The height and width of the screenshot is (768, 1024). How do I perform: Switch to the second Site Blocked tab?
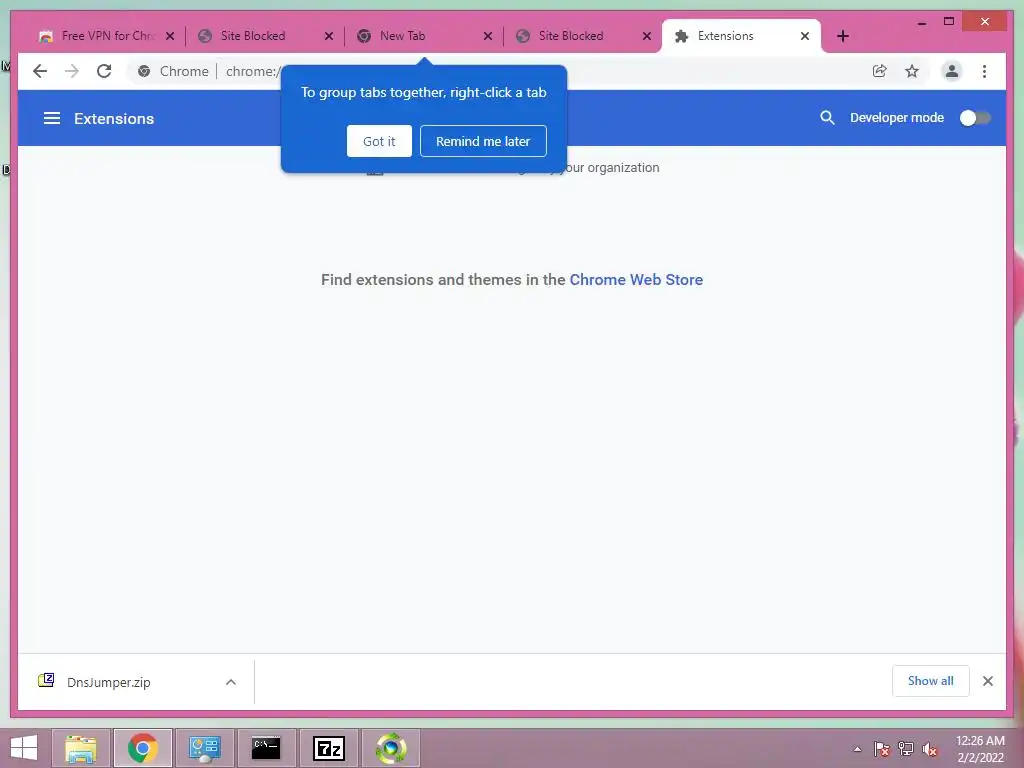(578, 36)
